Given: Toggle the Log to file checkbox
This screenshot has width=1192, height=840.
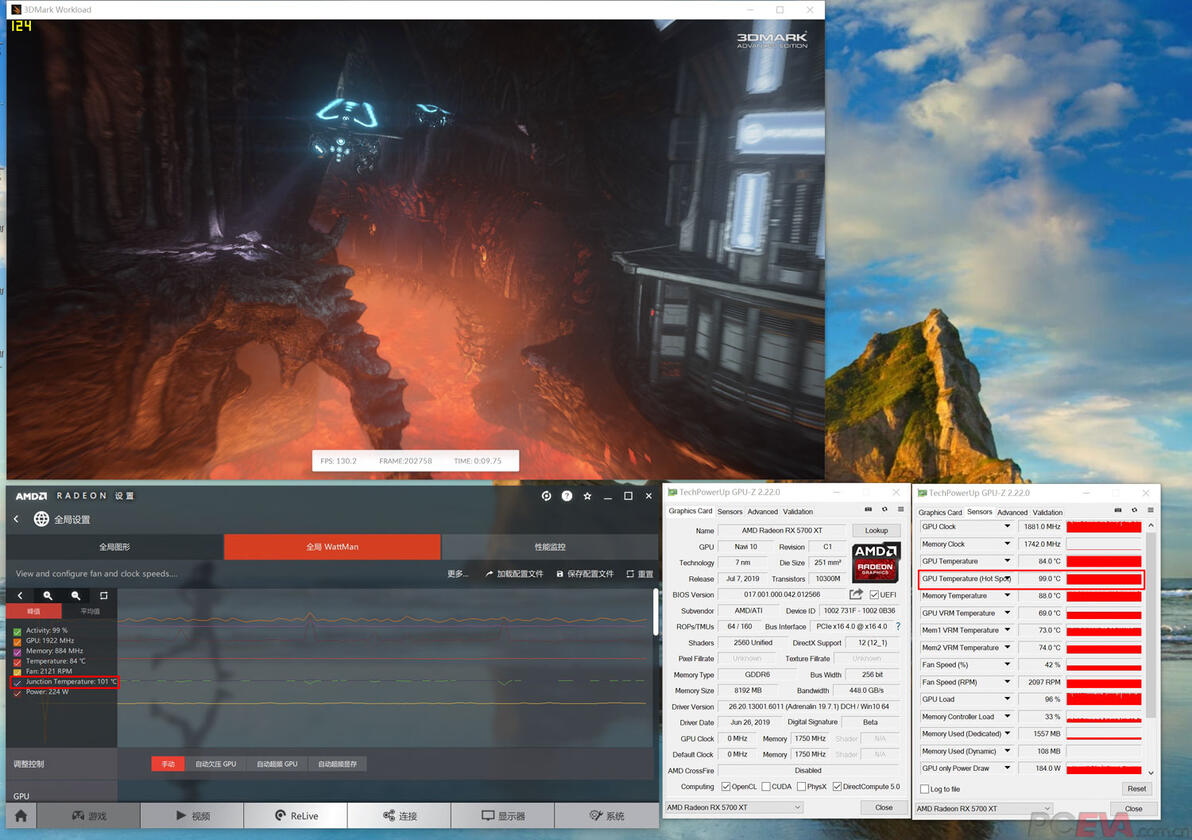Looking at the screenshot, I should pos(925,789).
